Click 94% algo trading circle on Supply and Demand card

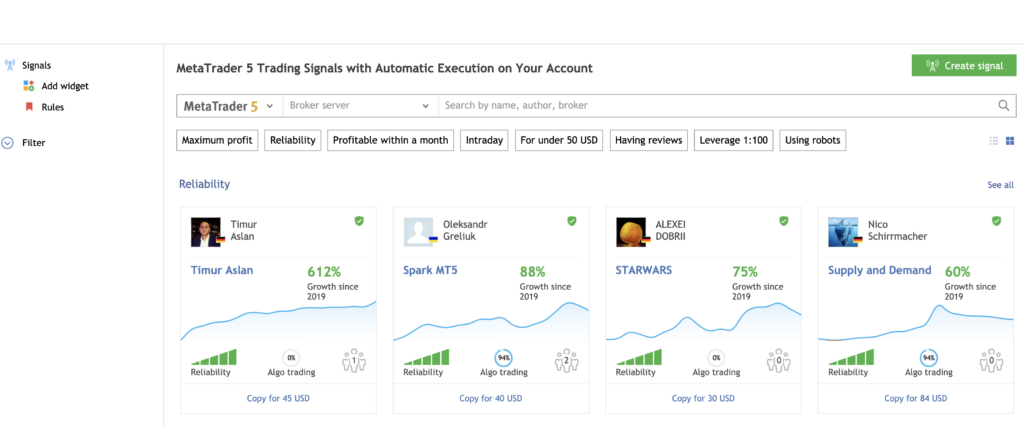tap(929, 358)
